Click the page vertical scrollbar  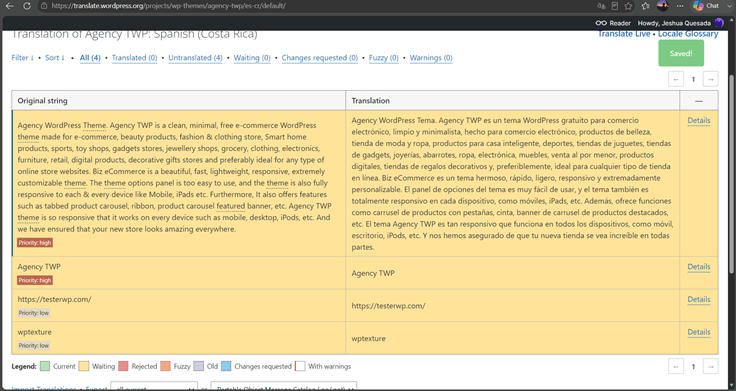point(732,174)
